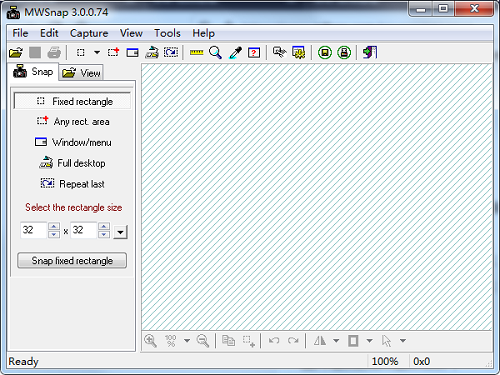The height and width of the screenshot is (375, 500).
Task: Select Repeat last snap mode
Action: tap(72, 184)
